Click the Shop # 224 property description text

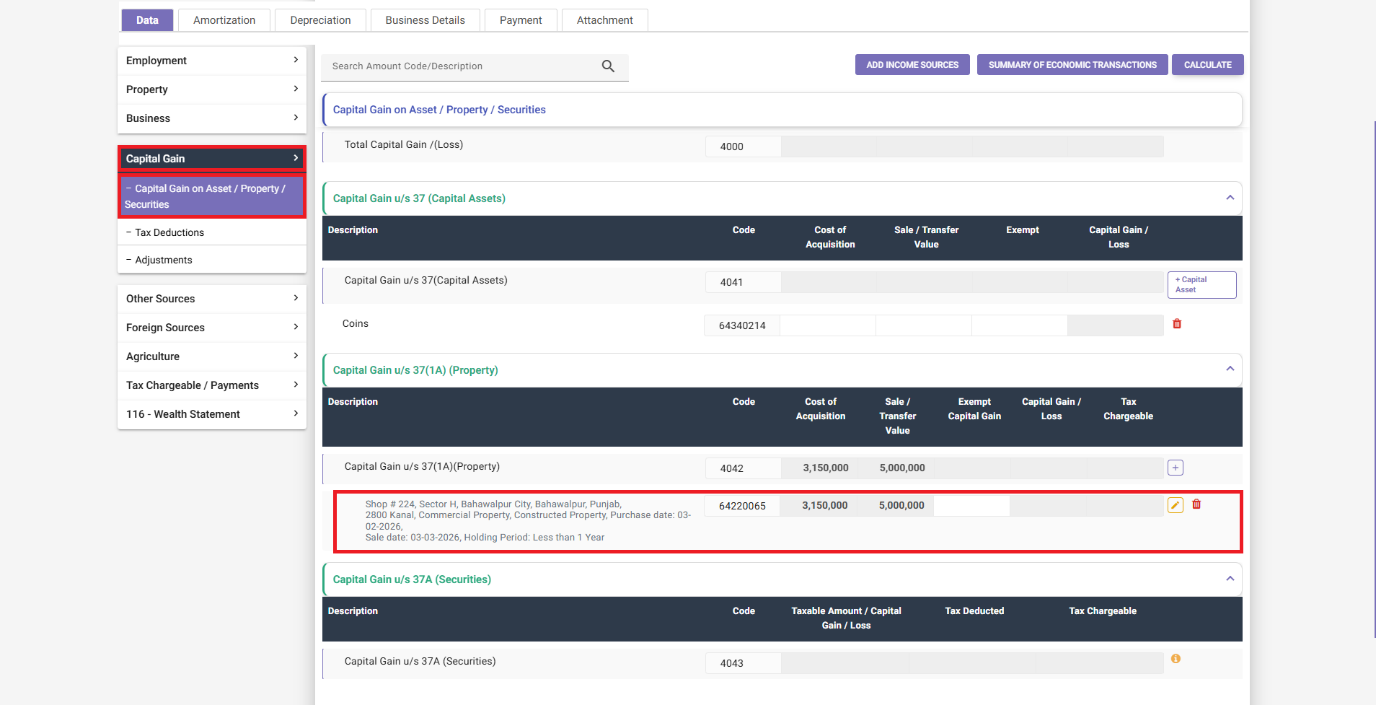click(x=528, y=521)
